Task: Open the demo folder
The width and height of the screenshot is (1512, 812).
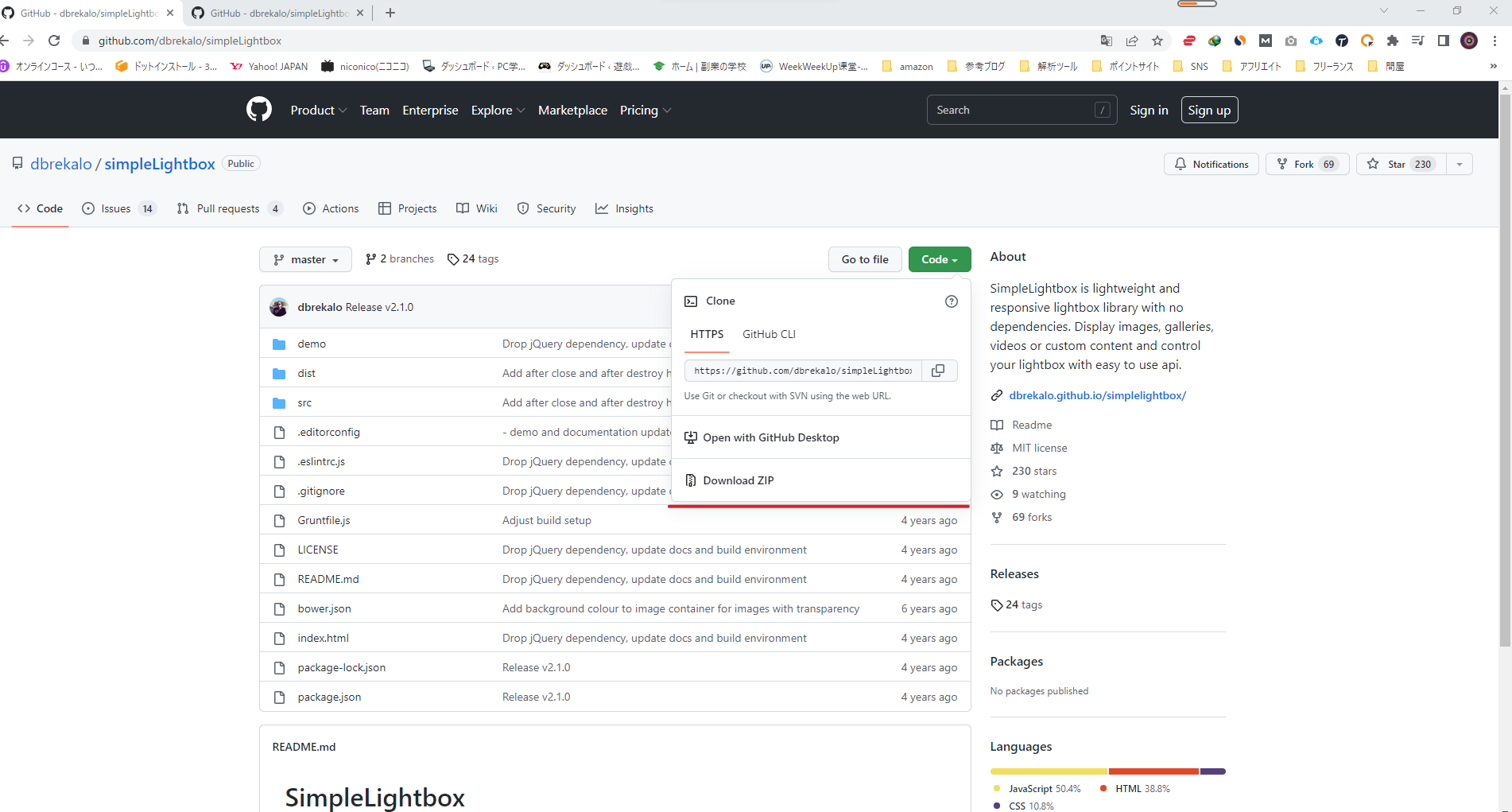Action: point(312,344)
